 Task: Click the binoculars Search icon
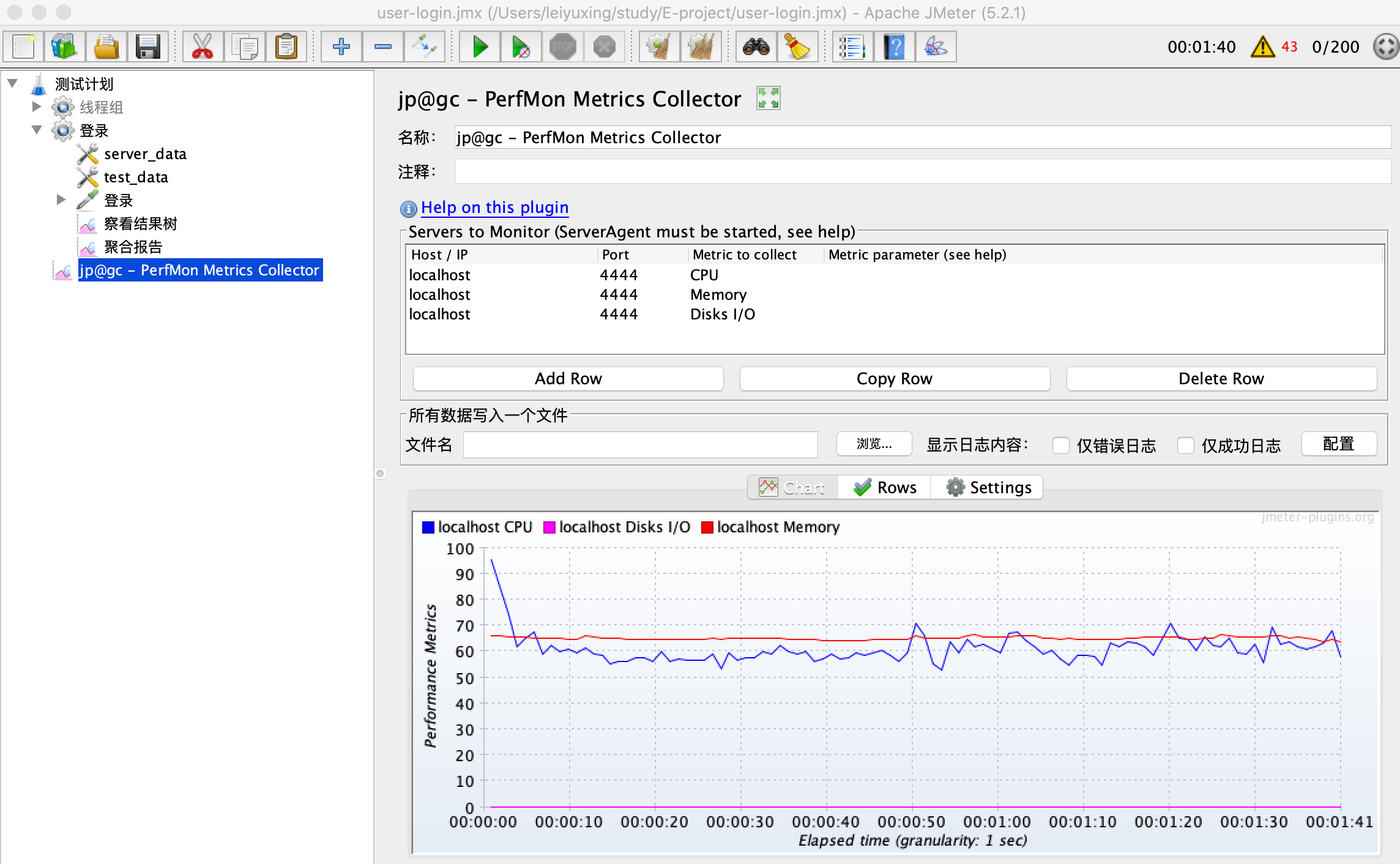point(756,47)
